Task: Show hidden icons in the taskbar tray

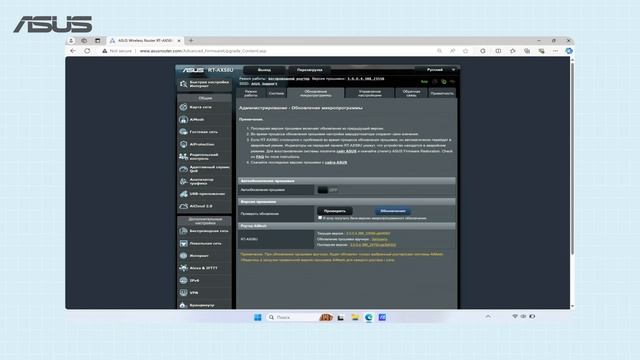Action: point(488,316)
